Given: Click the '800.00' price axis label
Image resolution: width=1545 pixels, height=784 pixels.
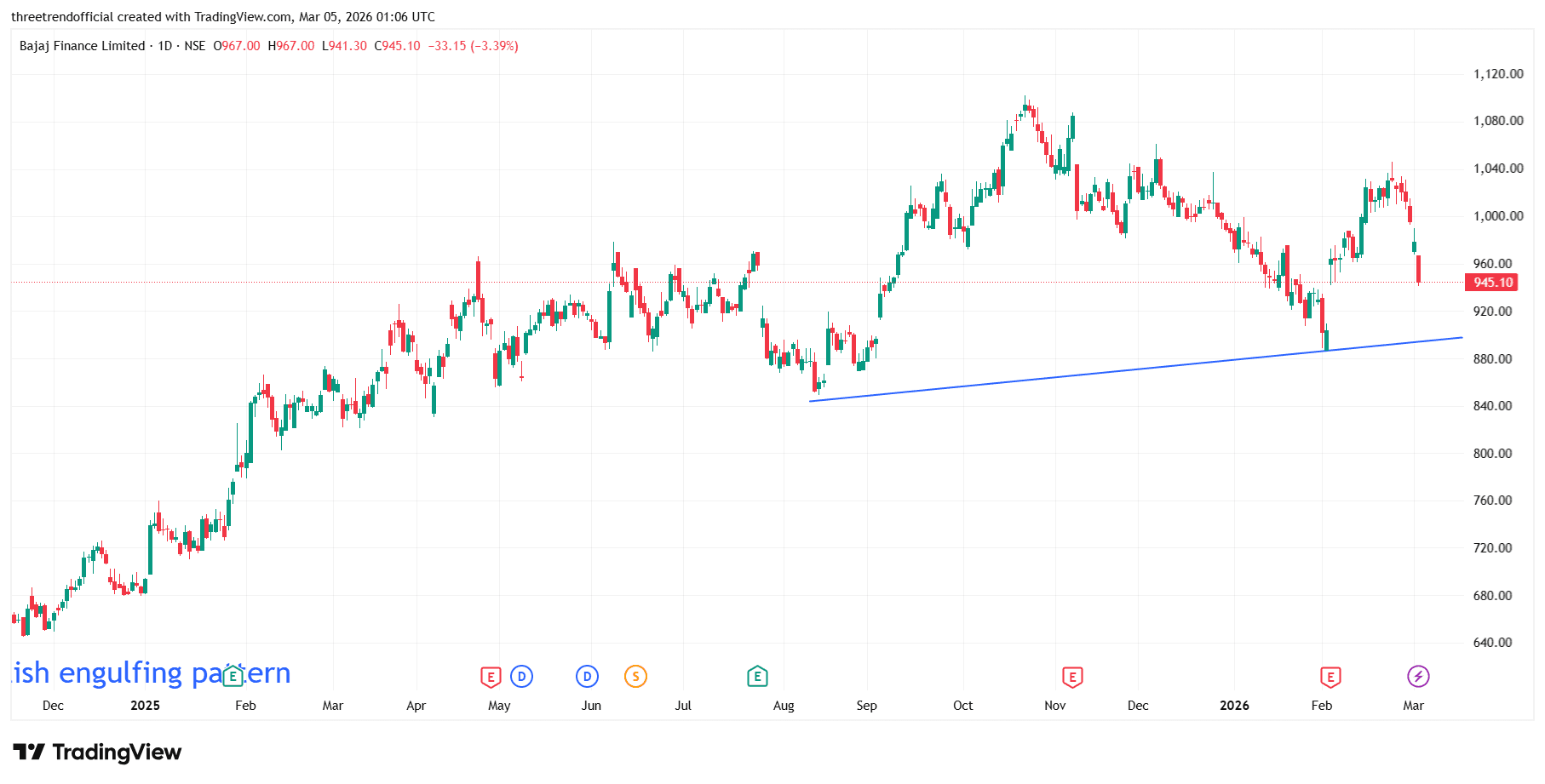Looking at the screenshot, I should pos(1493,454).
